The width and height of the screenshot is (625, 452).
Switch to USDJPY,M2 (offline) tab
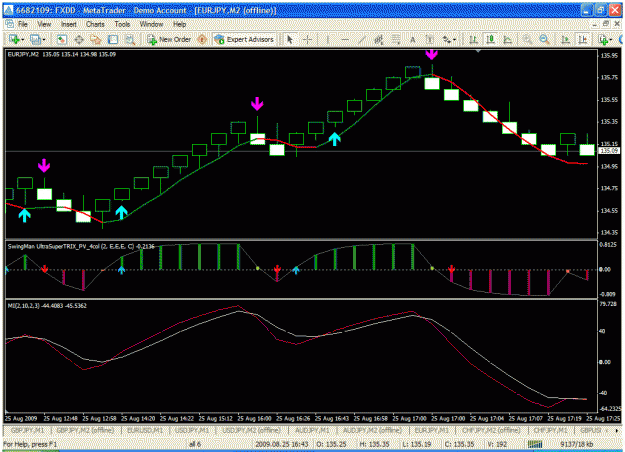pyautogui.click(x=251, y=430)
